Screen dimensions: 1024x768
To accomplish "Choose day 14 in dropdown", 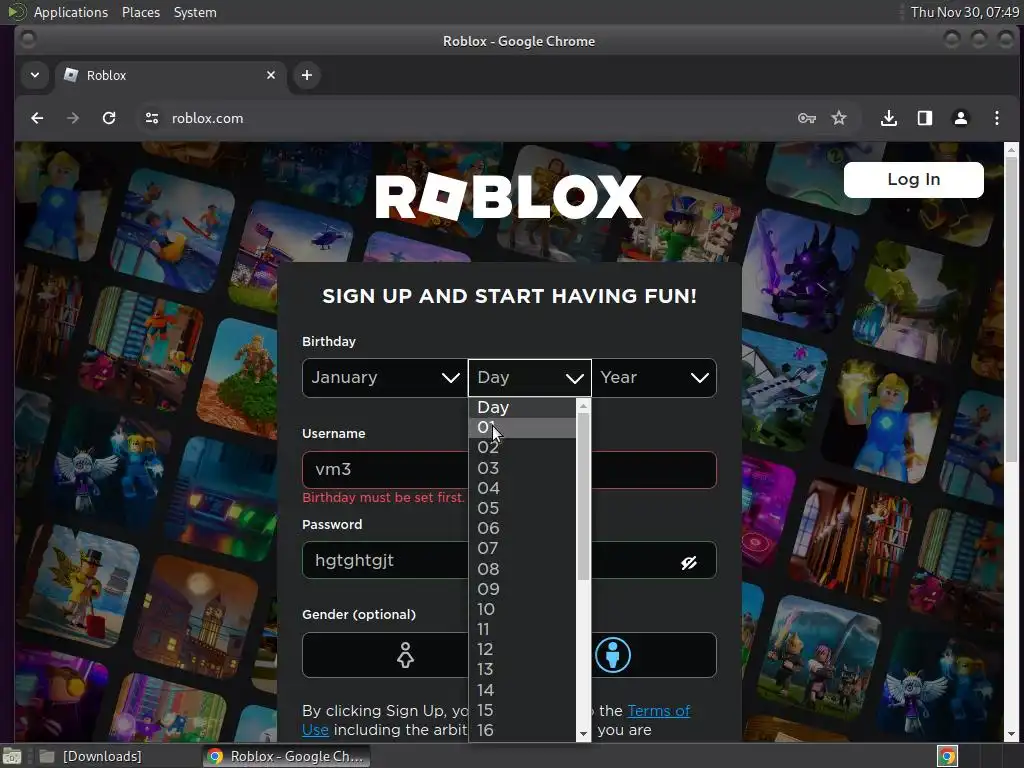I will coord(522,690).
